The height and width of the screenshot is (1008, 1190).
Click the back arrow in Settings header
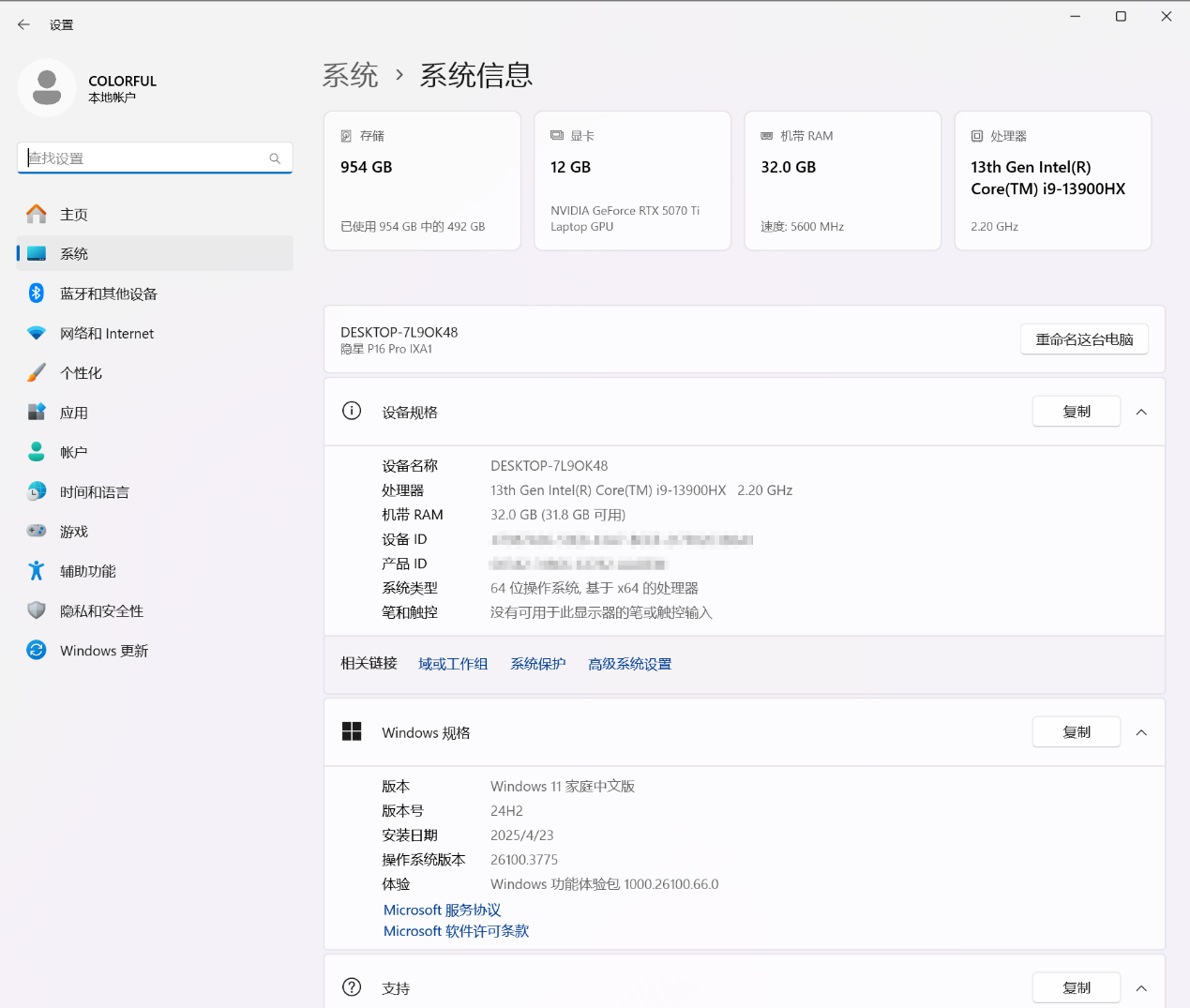point(23,24)
